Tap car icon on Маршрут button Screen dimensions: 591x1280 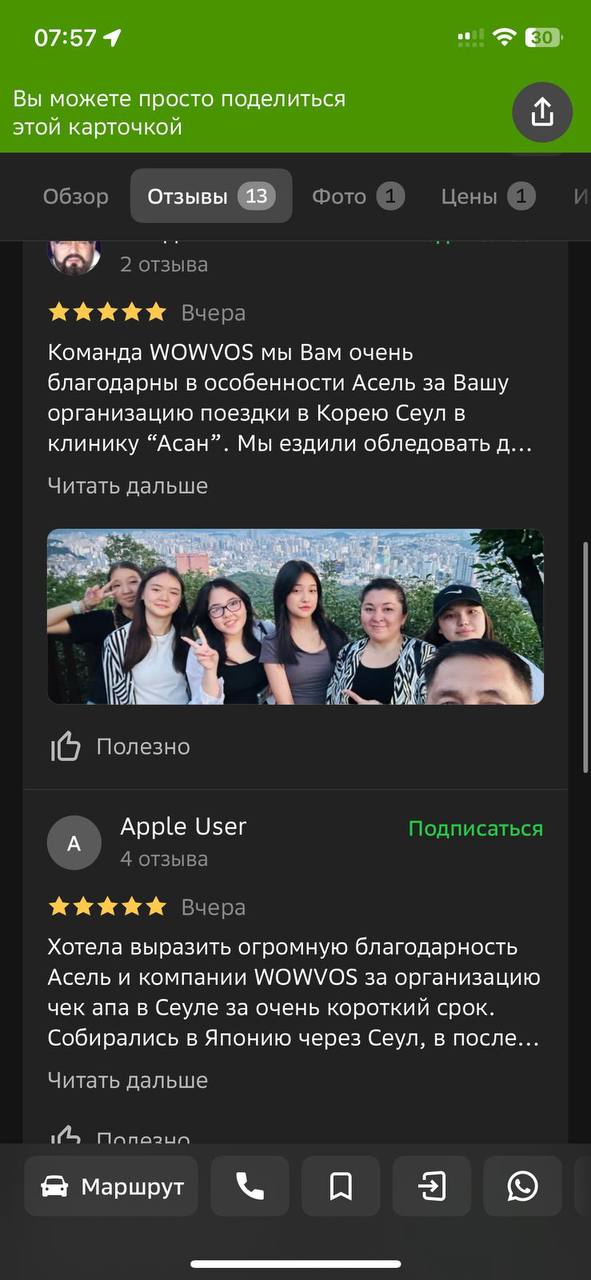[x=54, y=1187]
